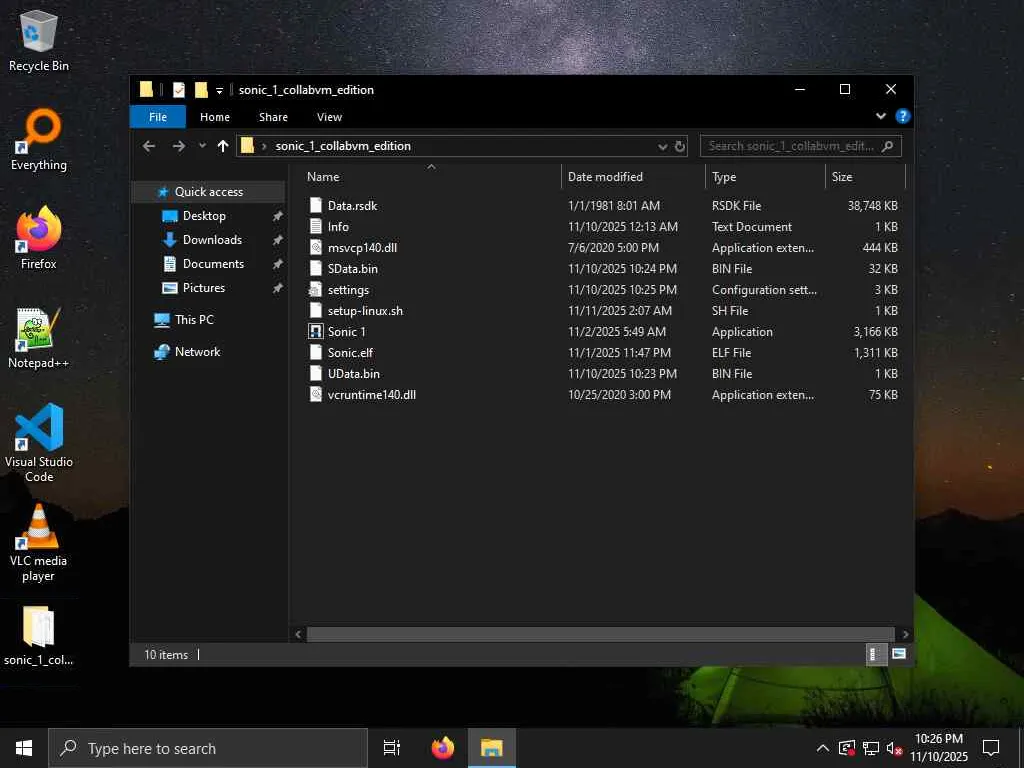Open the Windows Start menu
Image resolution: width=1024 pixels, height=768 pixels.
pyautogui.click(x=24, y=748)
